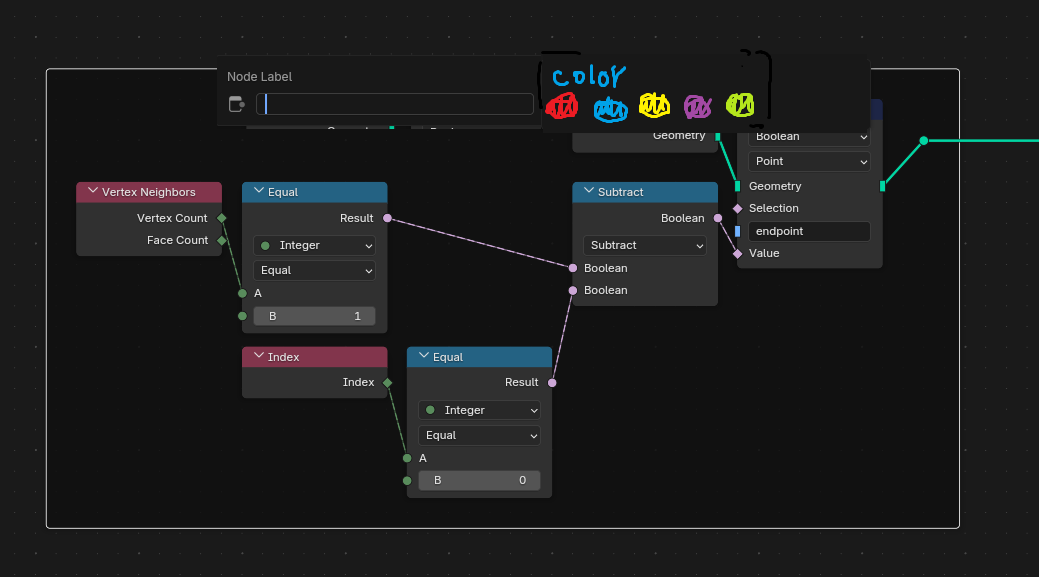This screenshot has width=1039, height=577.
Task: Click Subtract's first Boolean input socket
Action: point(573,268)
